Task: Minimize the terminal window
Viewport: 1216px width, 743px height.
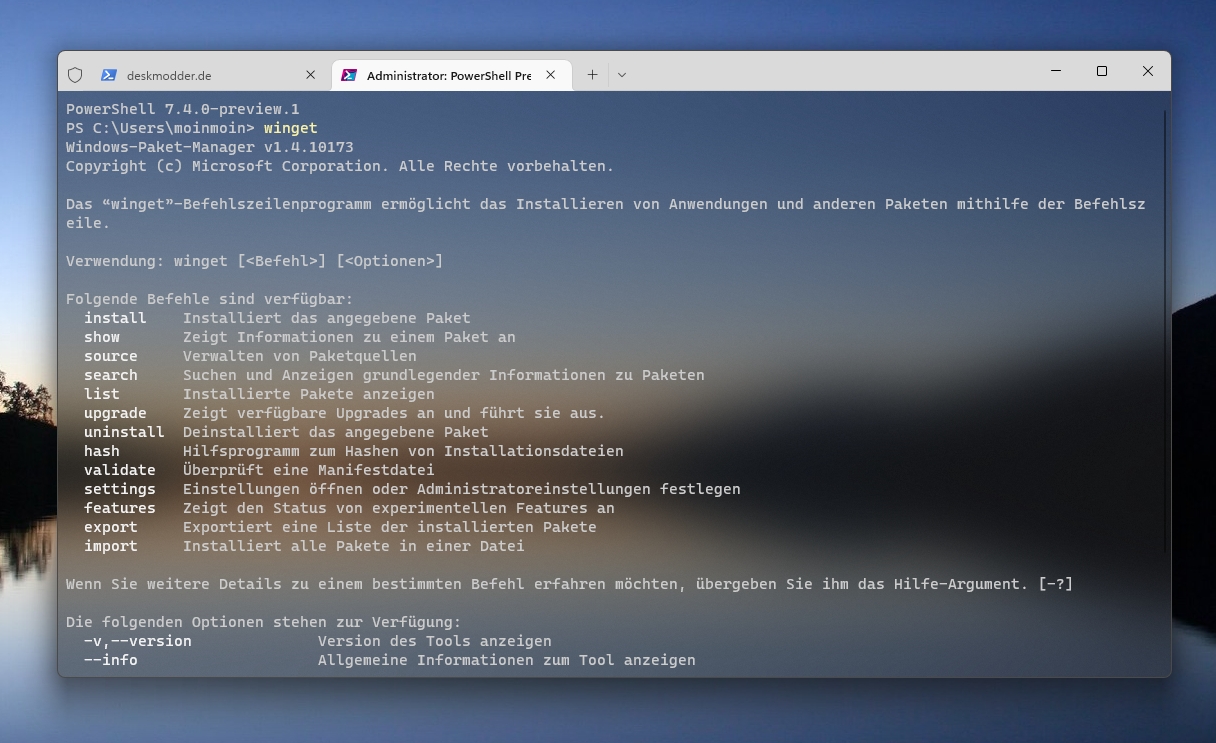Action: [1056, 71]
